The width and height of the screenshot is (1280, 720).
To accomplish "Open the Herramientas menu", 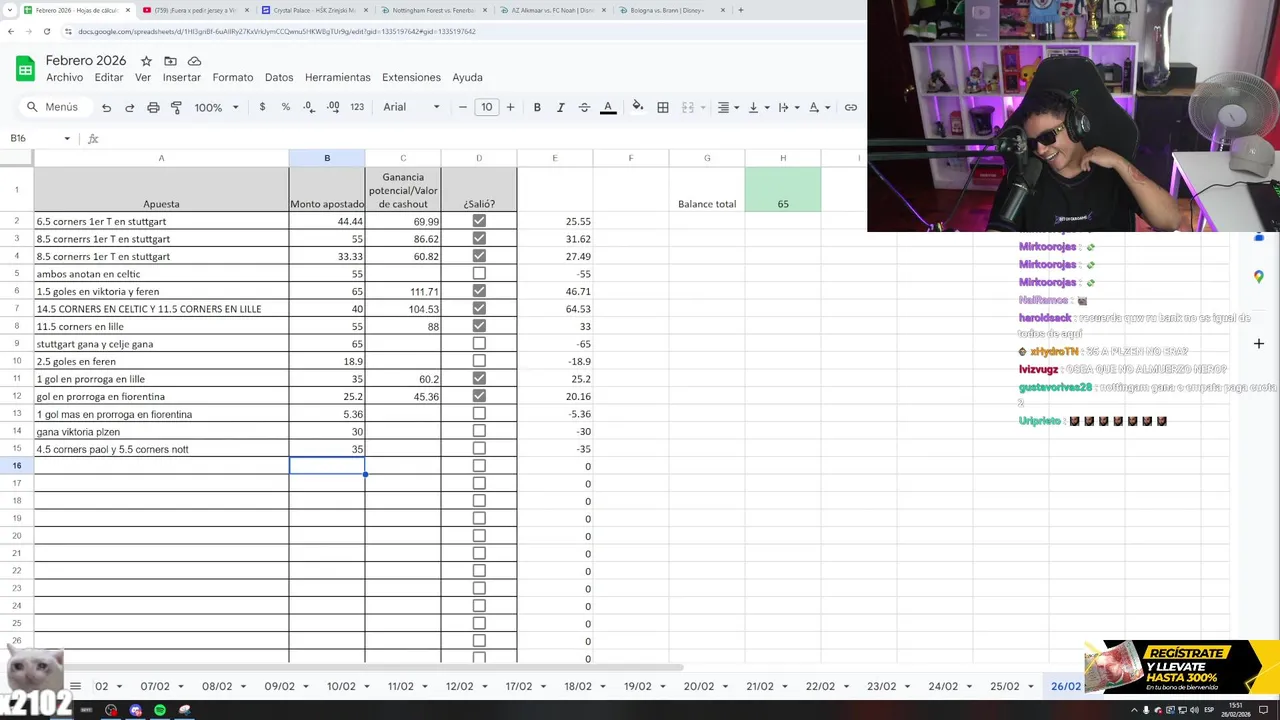I will click(338, 77).
